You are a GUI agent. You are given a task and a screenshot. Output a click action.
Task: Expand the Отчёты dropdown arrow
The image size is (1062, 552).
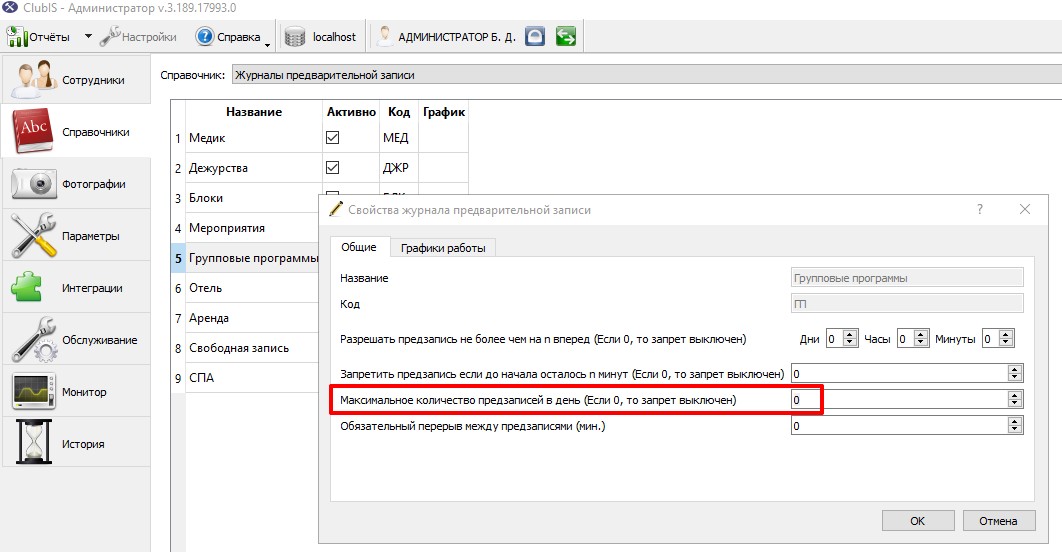pos(88,36)
